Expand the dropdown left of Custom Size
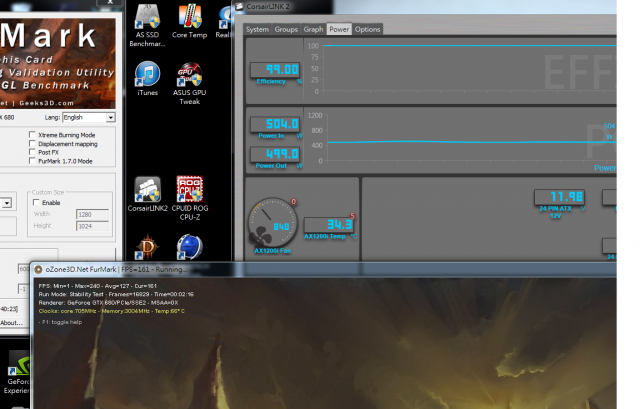This screenshot has height=409, width=640. click(7, 203)
